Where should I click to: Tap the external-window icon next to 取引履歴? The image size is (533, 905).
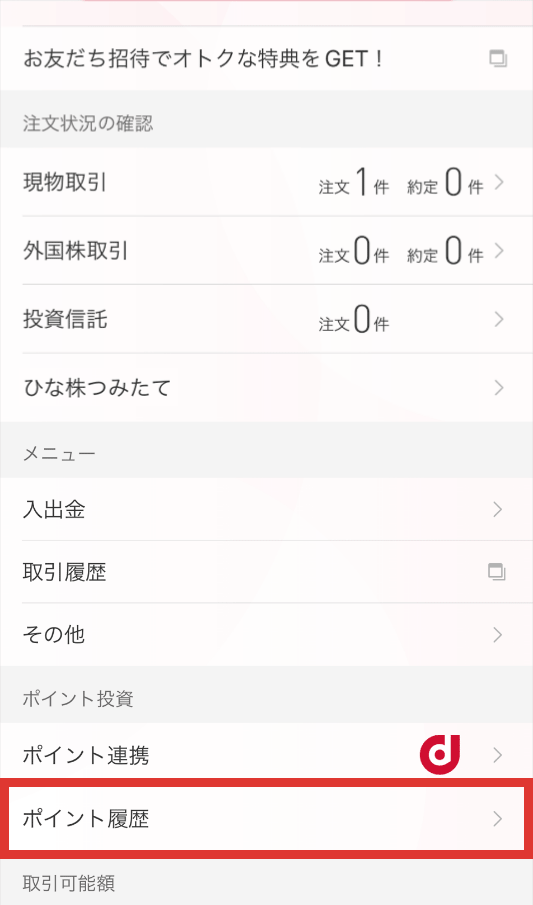pos(497,572)
